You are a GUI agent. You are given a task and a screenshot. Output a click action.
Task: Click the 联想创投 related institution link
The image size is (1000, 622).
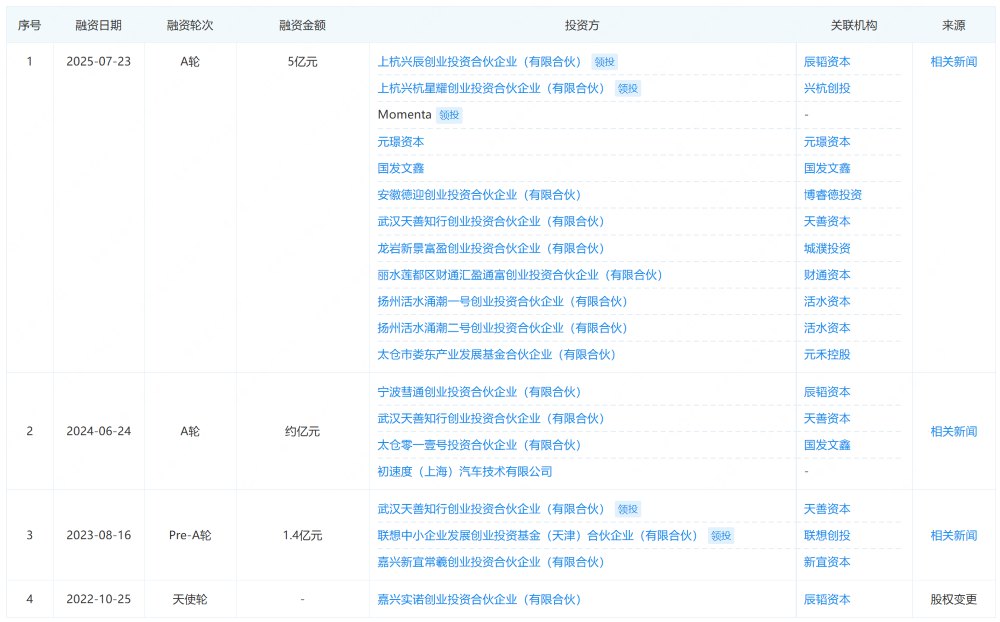(826, 535)
